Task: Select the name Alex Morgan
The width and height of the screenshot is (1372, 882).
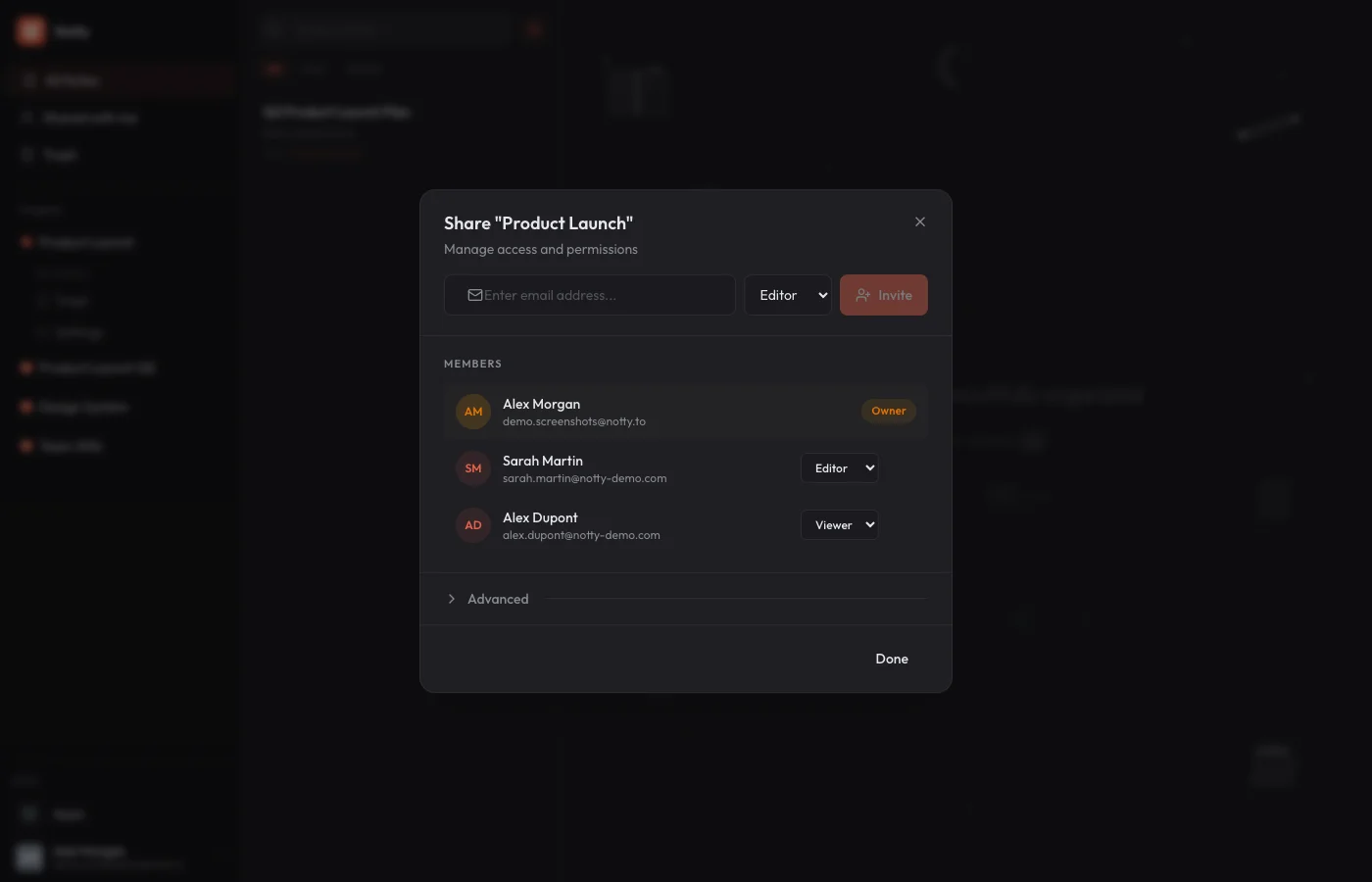Action: click(541, 404)
